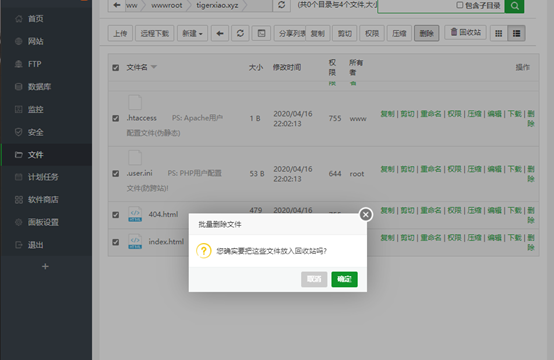Click the wwwroot path segment
This screenshot has height=360, width=554.
tap(167, 5)
